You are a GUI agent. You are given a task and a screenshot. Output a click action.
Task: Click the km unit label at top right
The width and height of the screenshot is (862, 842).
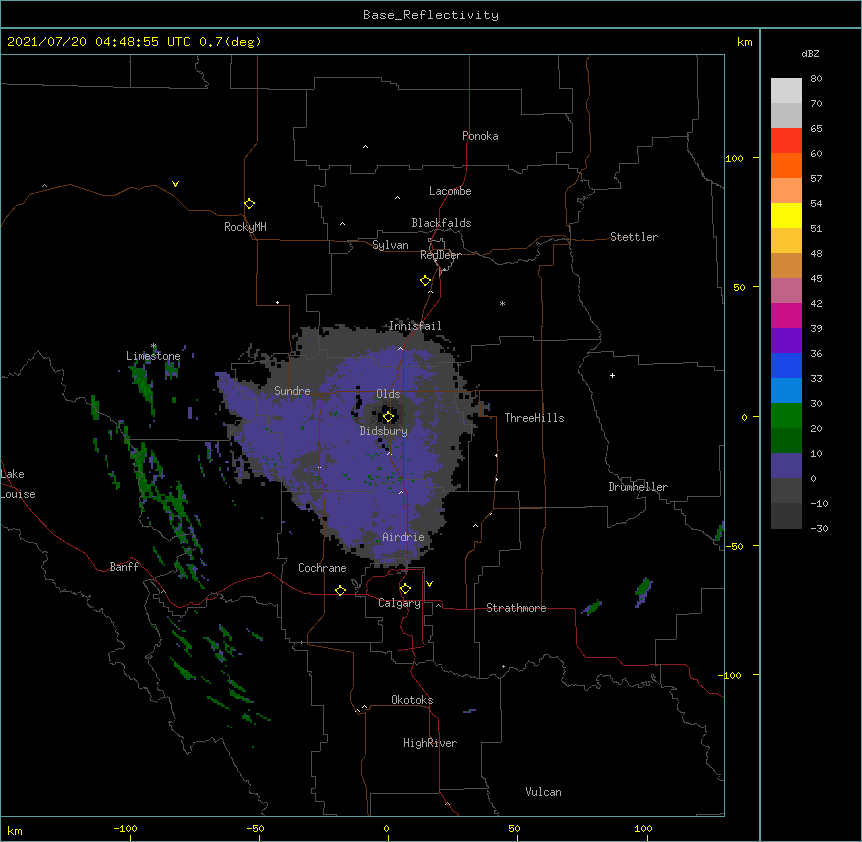744,42
